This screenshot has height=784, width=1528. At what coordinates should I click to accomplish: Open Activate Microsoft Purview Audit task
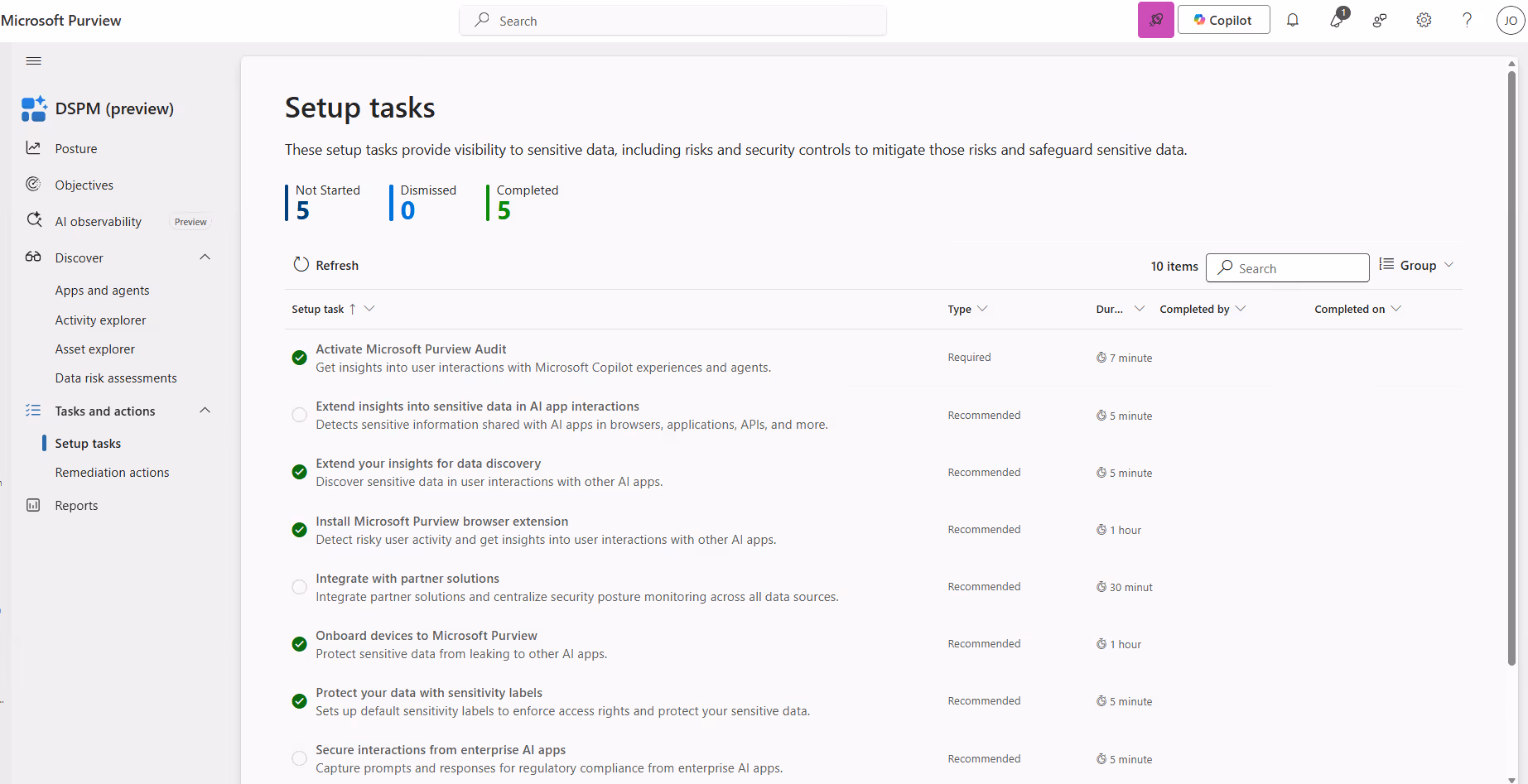(x=411, y=349)
